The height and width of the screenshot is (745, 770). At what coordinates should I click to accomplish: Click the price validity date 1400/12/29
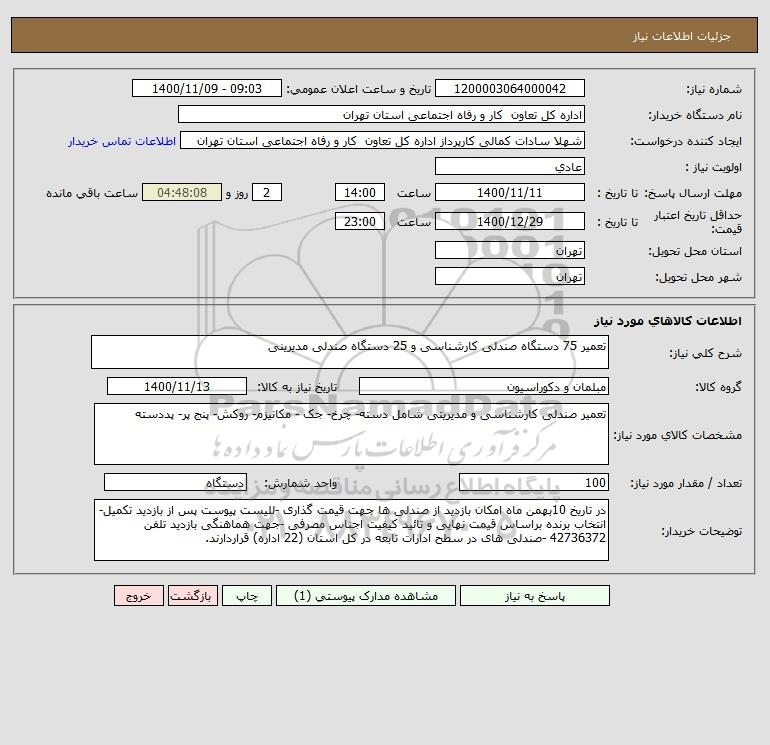coord(510,221)
